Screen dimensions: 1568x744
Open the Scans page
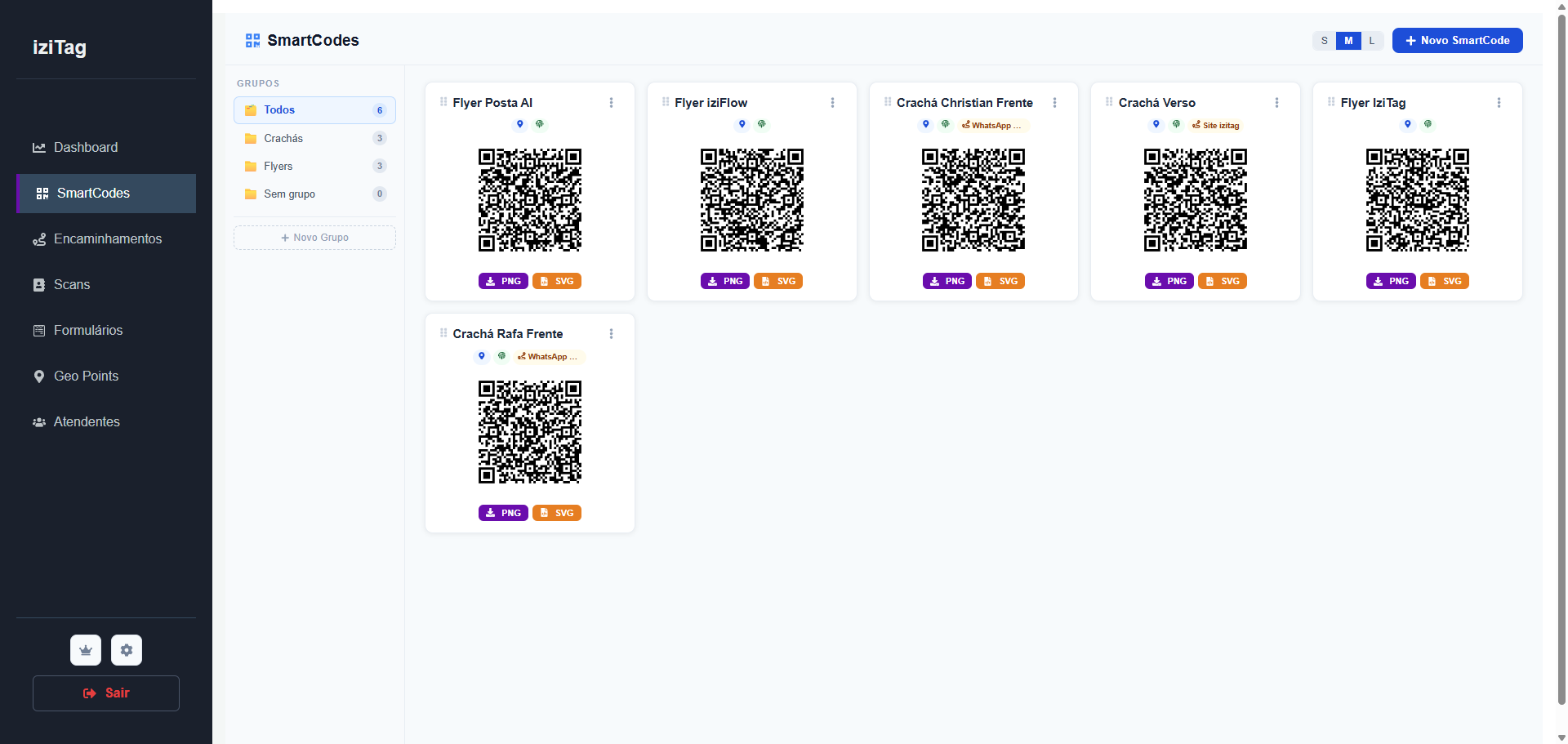point(106,285)
